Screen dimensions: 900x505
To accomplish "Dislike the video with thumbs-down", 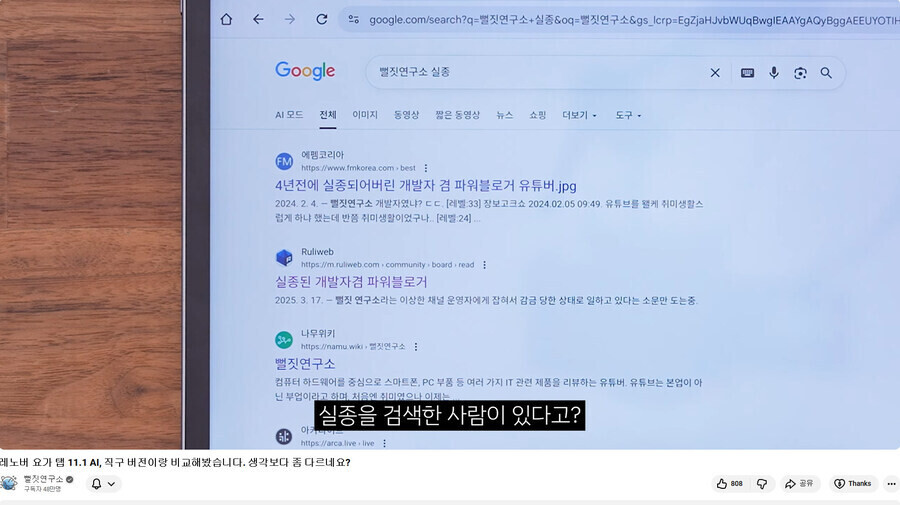I will pyautogui.click(x=762, y=484).
